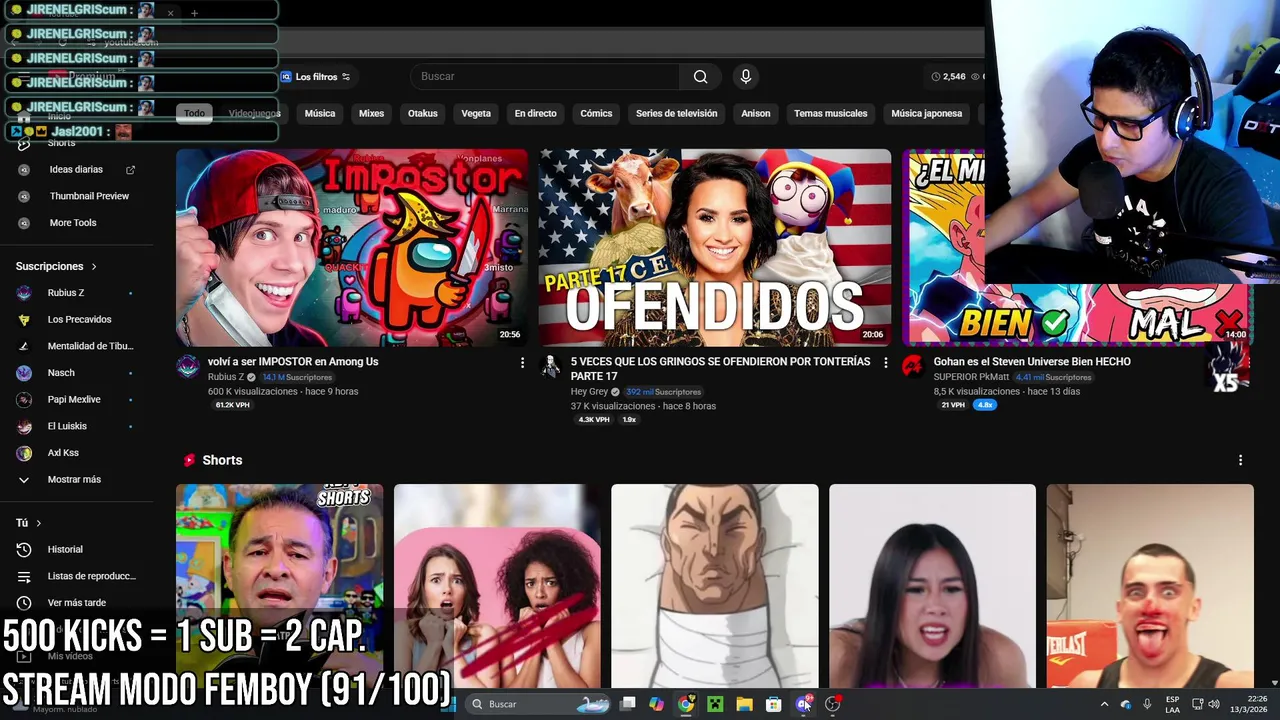Open title 'volví a ser IMPOSTOR en Among Us'
Screen dimensions: 1280x720
click(x=293, y=362)
